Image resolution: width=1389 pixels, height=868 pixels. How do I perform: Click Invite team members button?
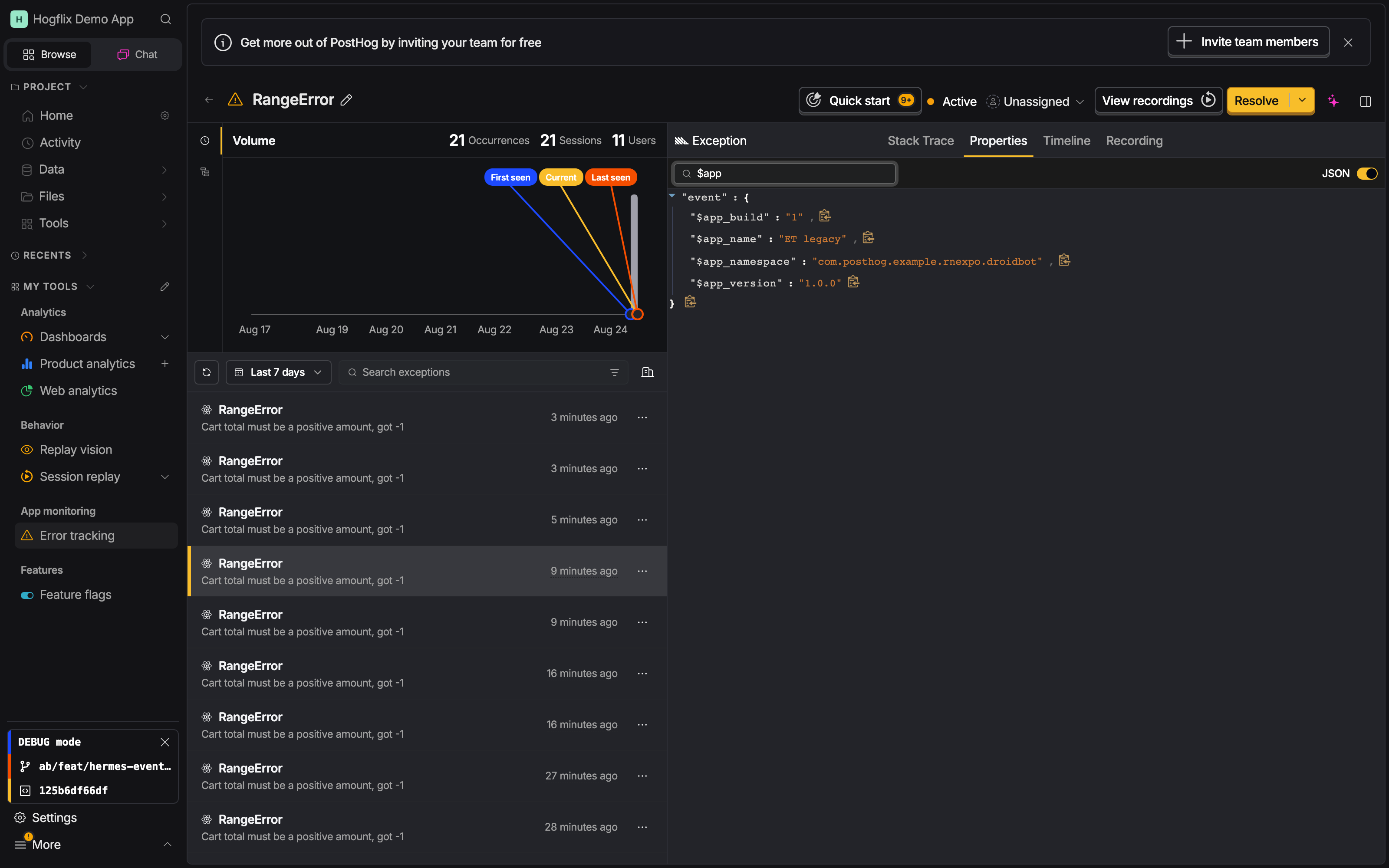1248,42
